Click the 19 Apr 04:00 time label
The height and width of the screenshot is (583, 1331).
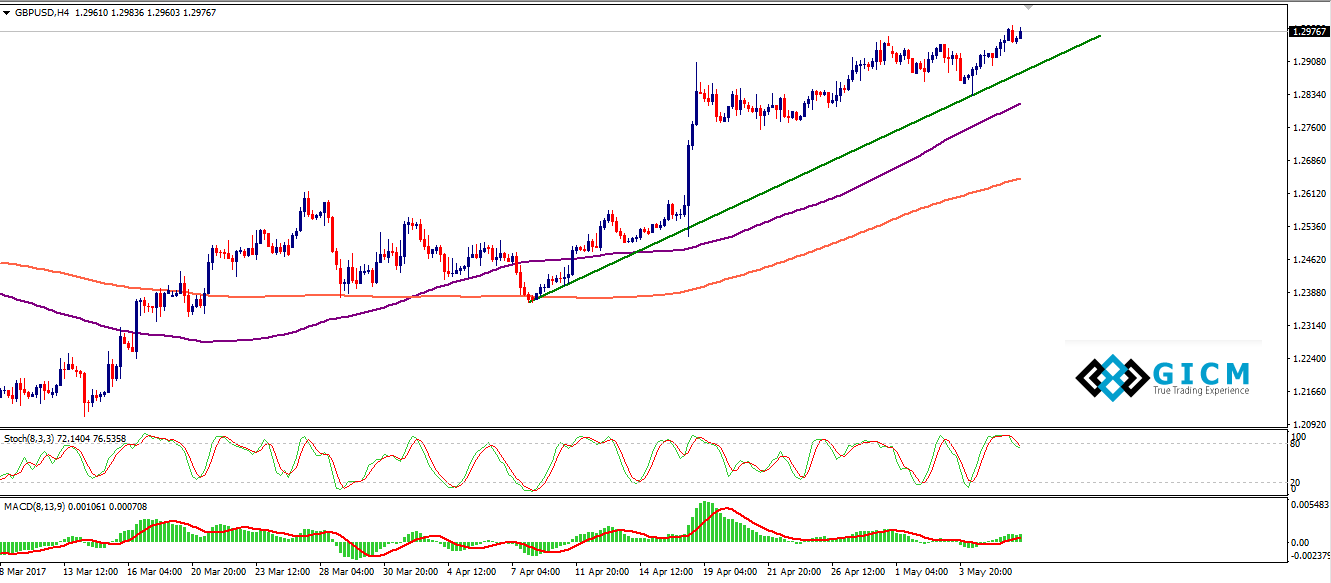(731, 573)
